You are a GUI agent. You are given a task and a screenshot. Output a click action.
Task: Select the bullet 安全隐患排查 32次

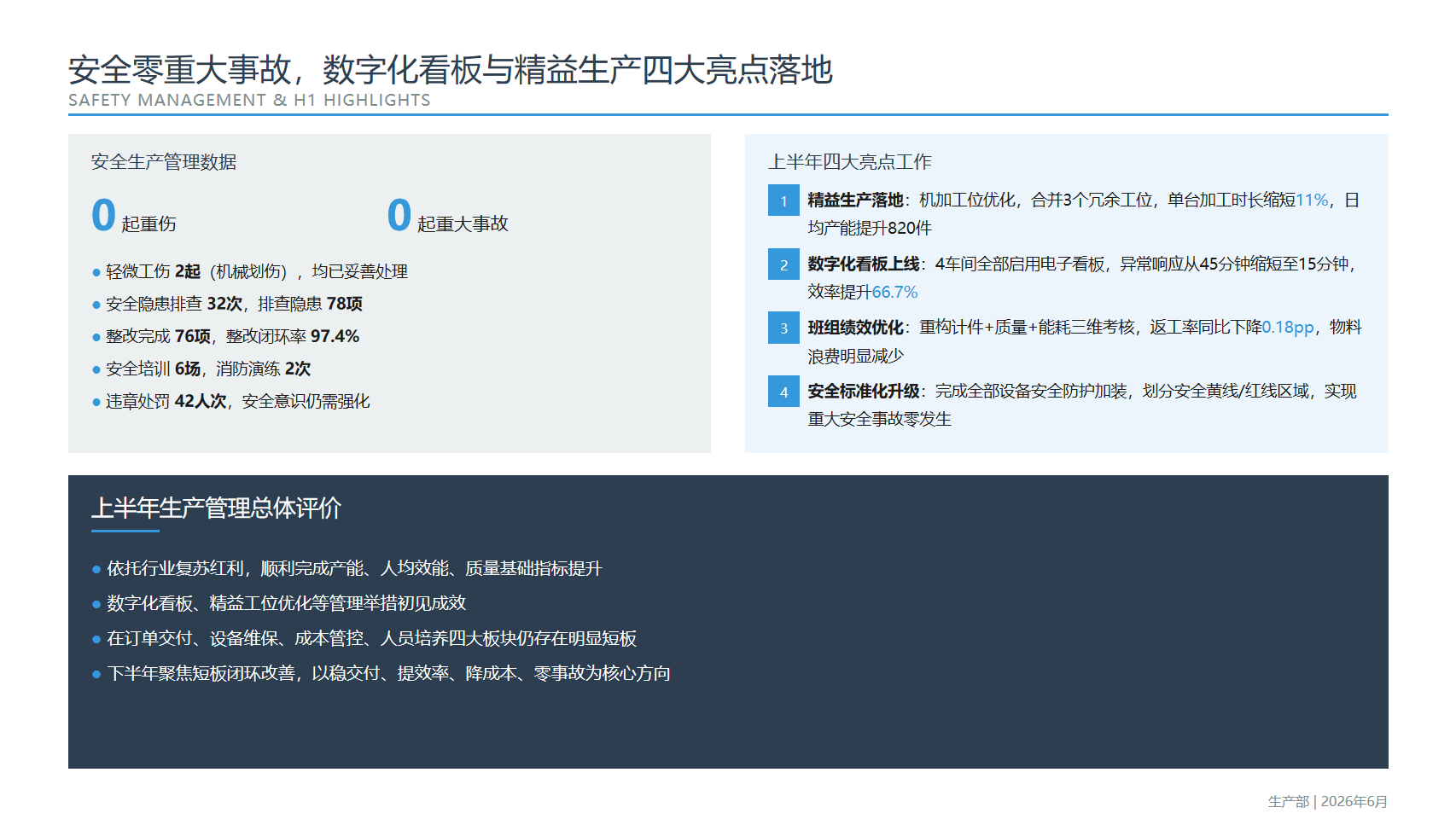227,304
